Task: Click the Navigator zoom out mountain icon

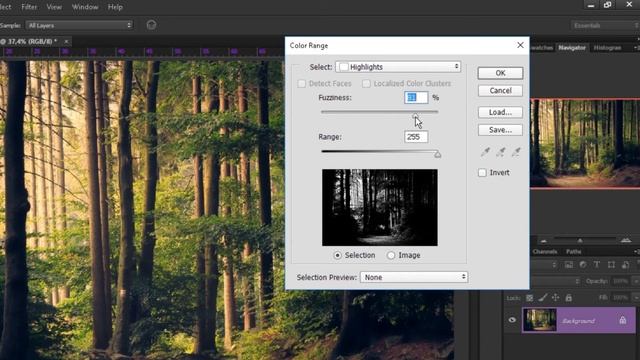Action: tap(543, 241)
